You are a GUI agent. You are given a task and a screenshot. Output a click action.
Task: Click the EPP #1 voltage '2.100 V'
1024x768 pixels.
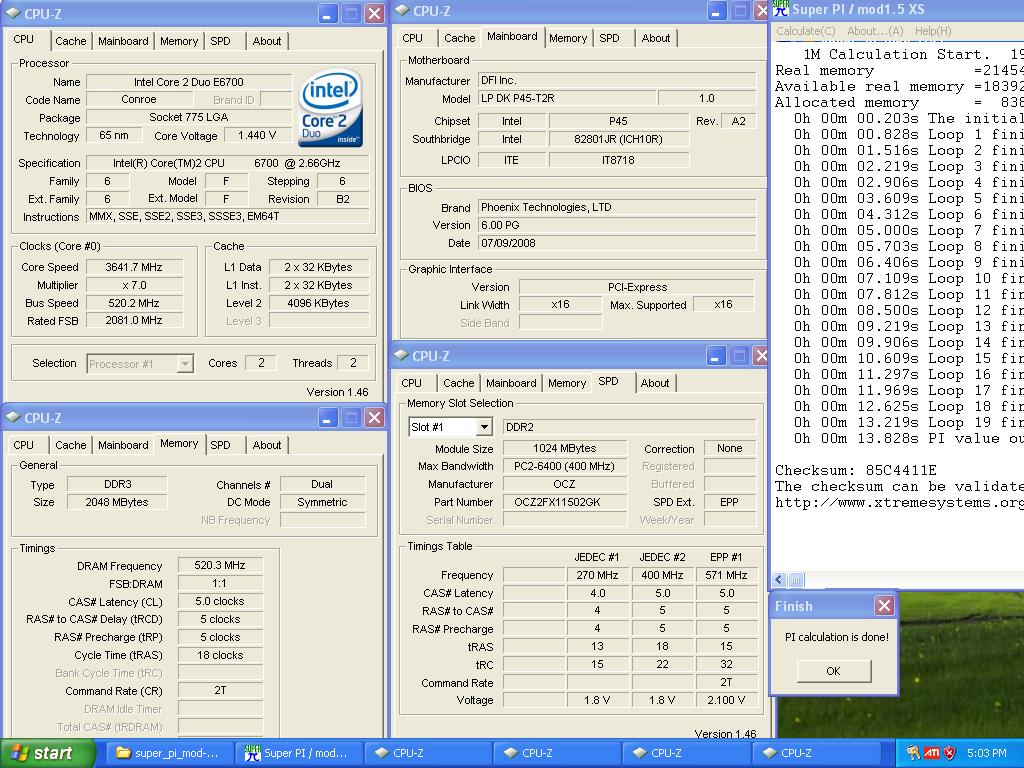pyautogui.click(x=726, y=700)
